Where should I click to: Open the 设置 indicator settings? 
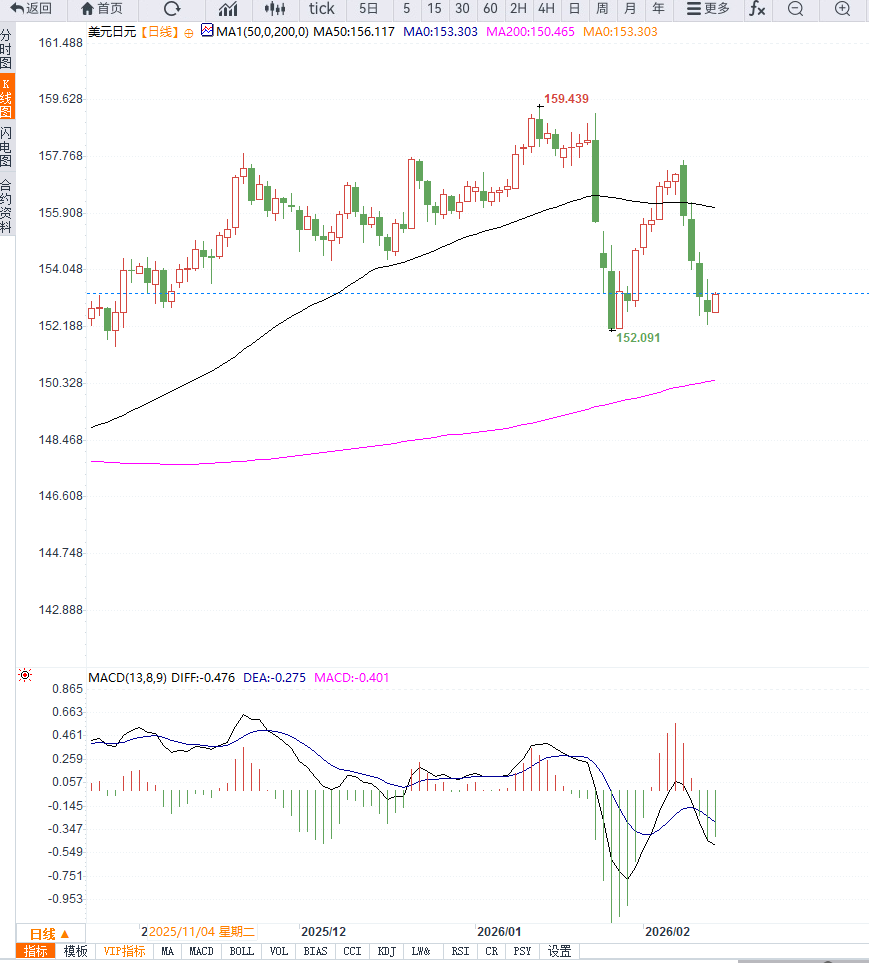pos(559,952)
